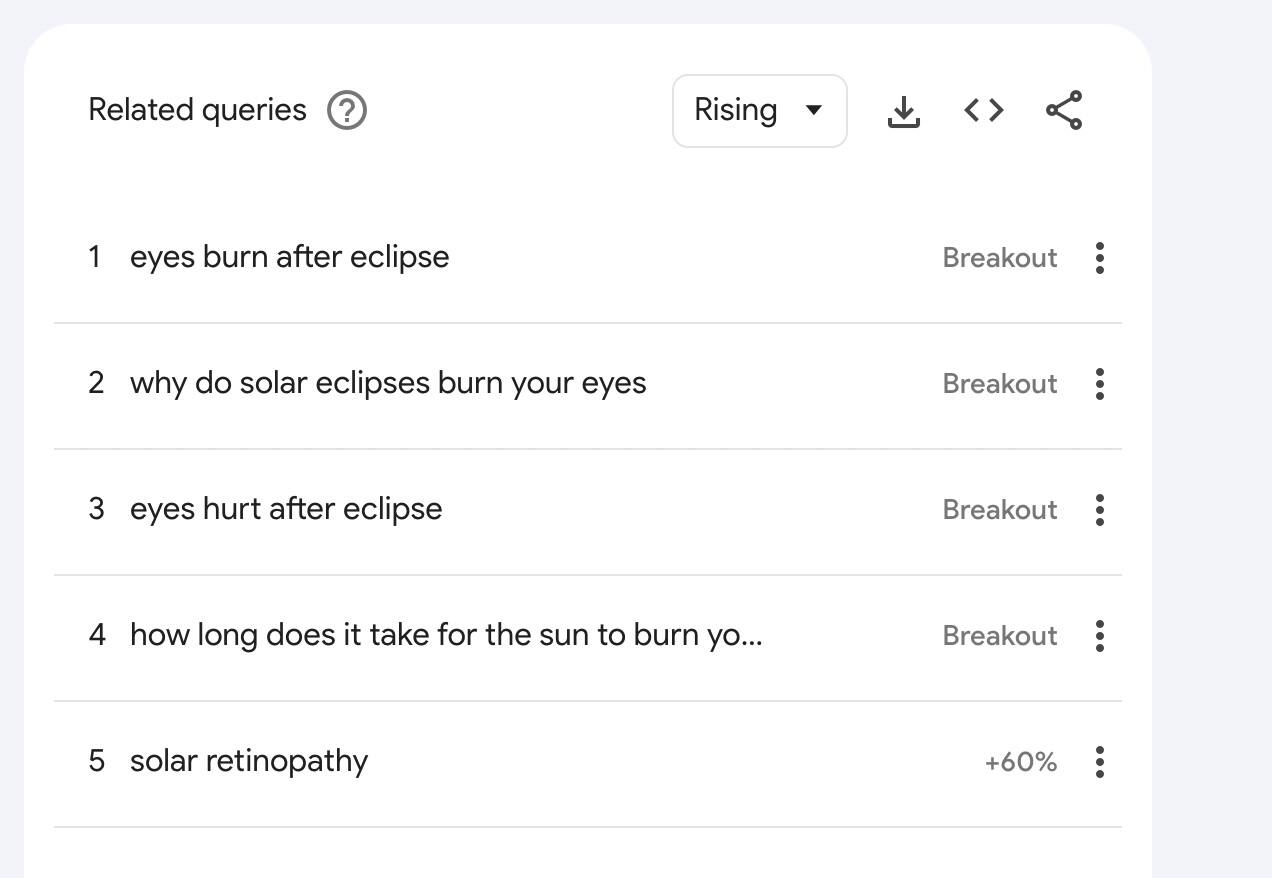Open more options for 'eyes burn after eclipse'
The height and width of the screenshot is (878, 1272).
pos(1100,258)
